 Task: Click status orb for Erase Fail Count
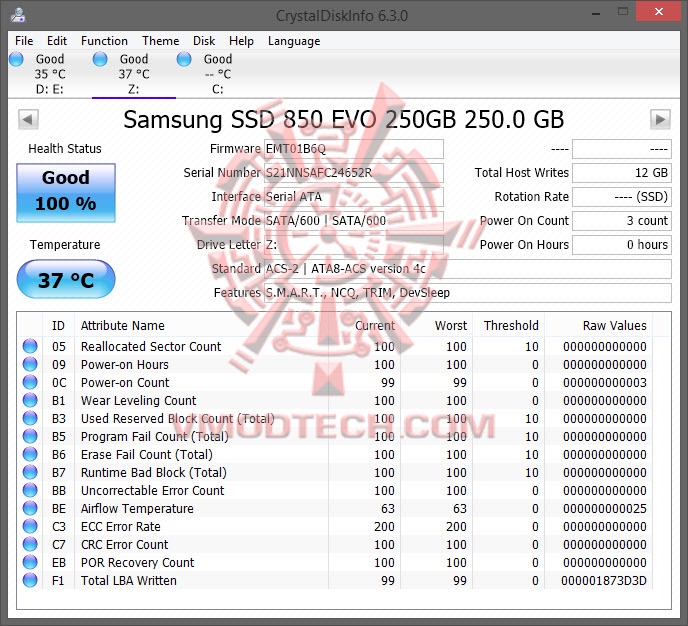tap(30, 454)
